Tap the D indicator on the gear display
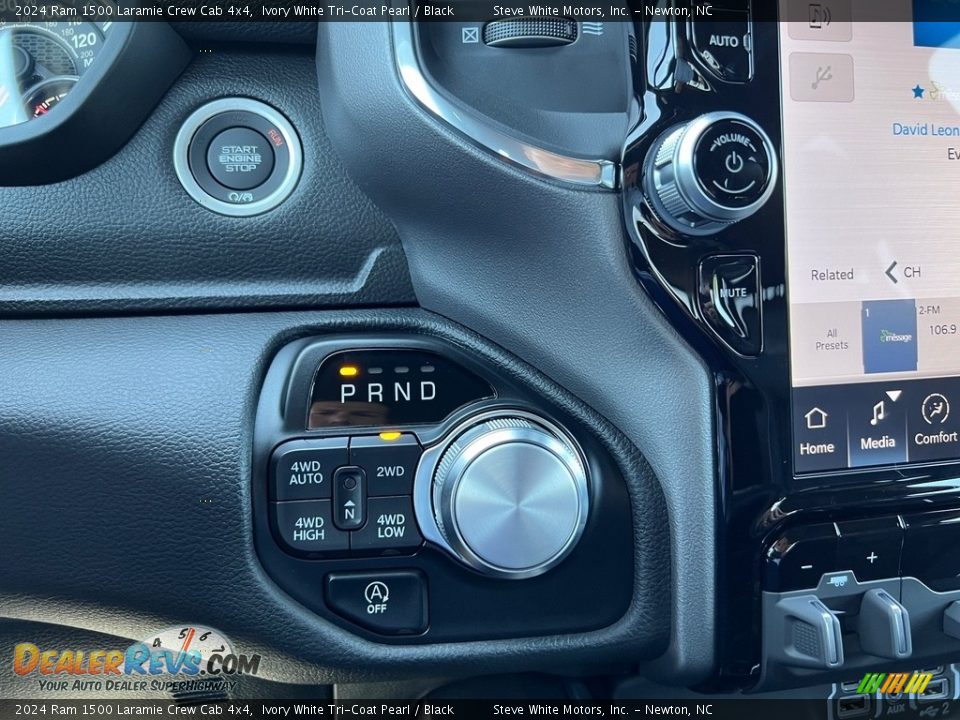 click(428, 391)
